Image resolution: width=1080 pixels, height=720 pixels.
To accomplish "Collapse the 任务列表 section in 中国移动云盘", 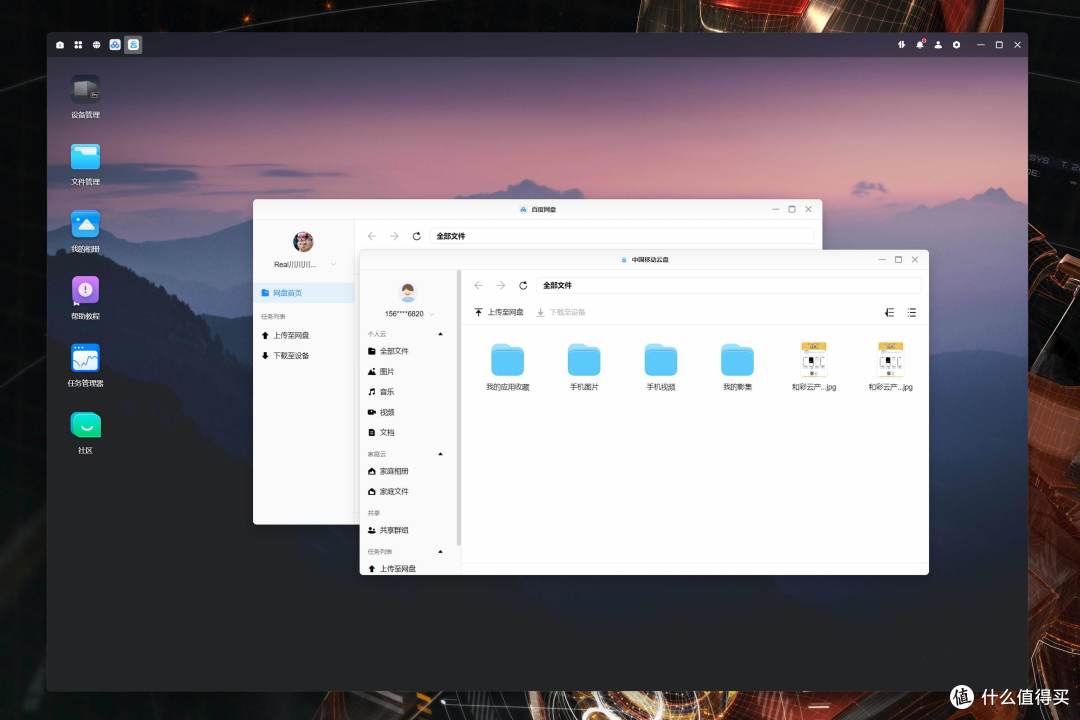I will [440, 552].
